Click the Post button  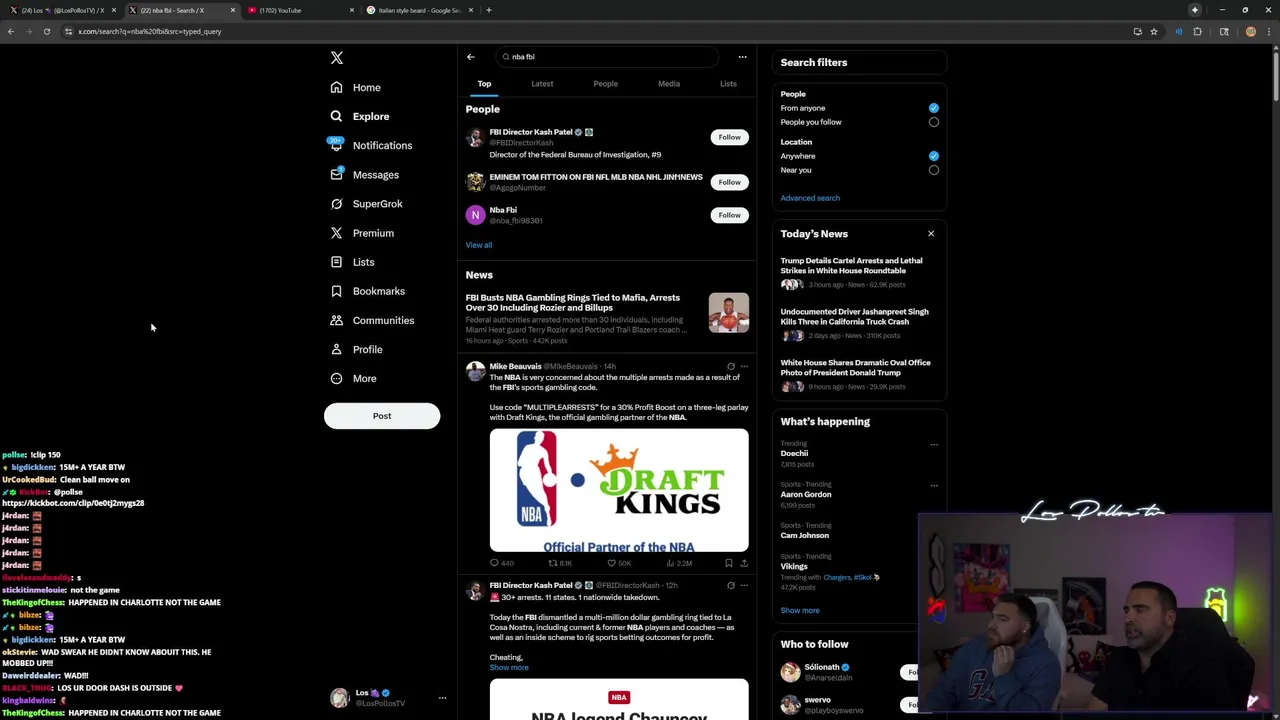coord(382,416)
